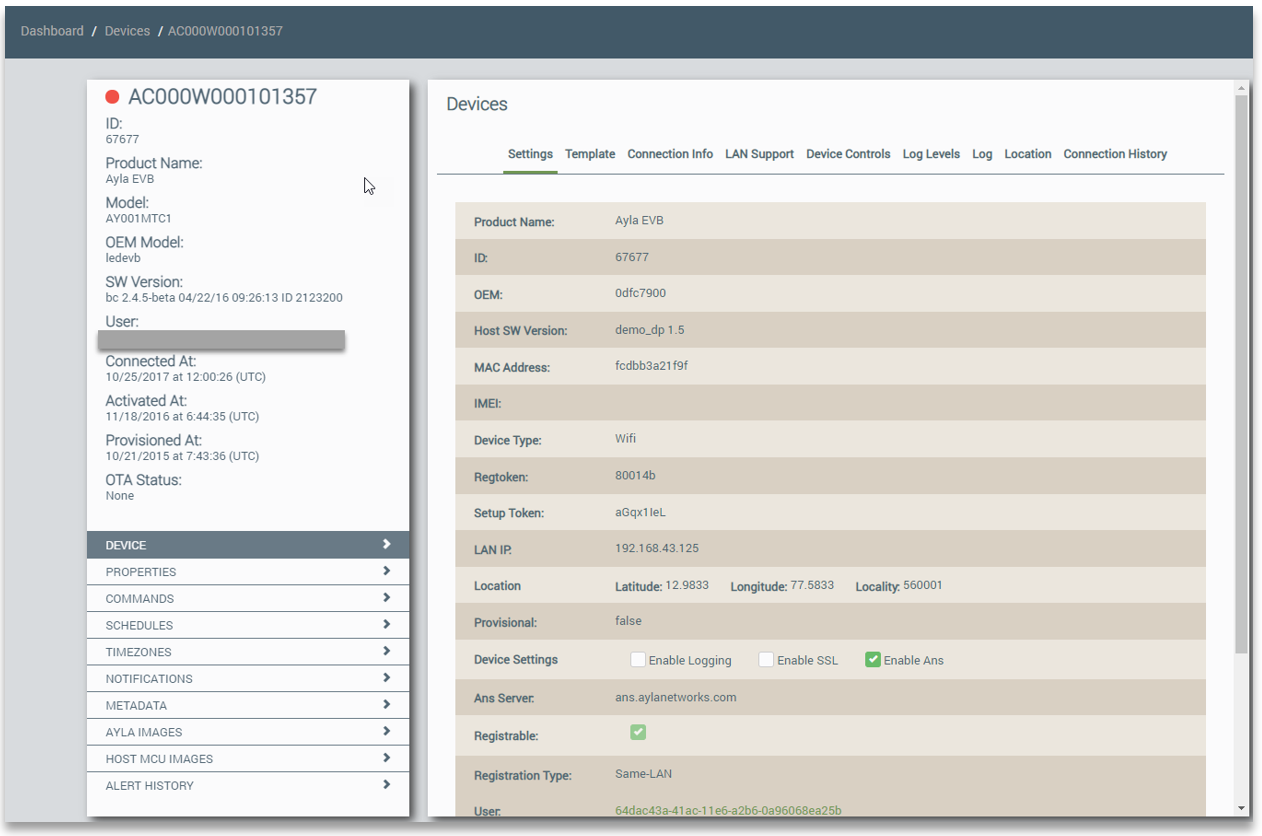Expand the AYLA IMAGES section chevron
This screenshot has height=836, width=1262.
(x=386, y=731)
